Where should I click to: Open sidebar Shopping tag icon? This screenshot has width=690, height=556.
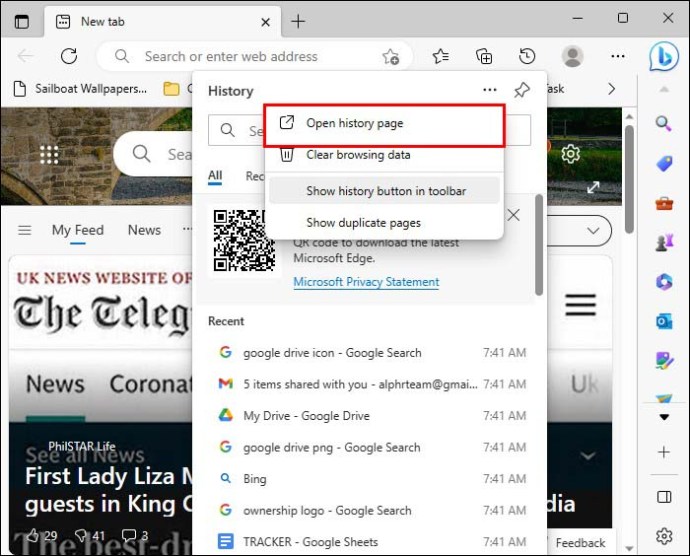pyautogui.click(x=664, y=164)
